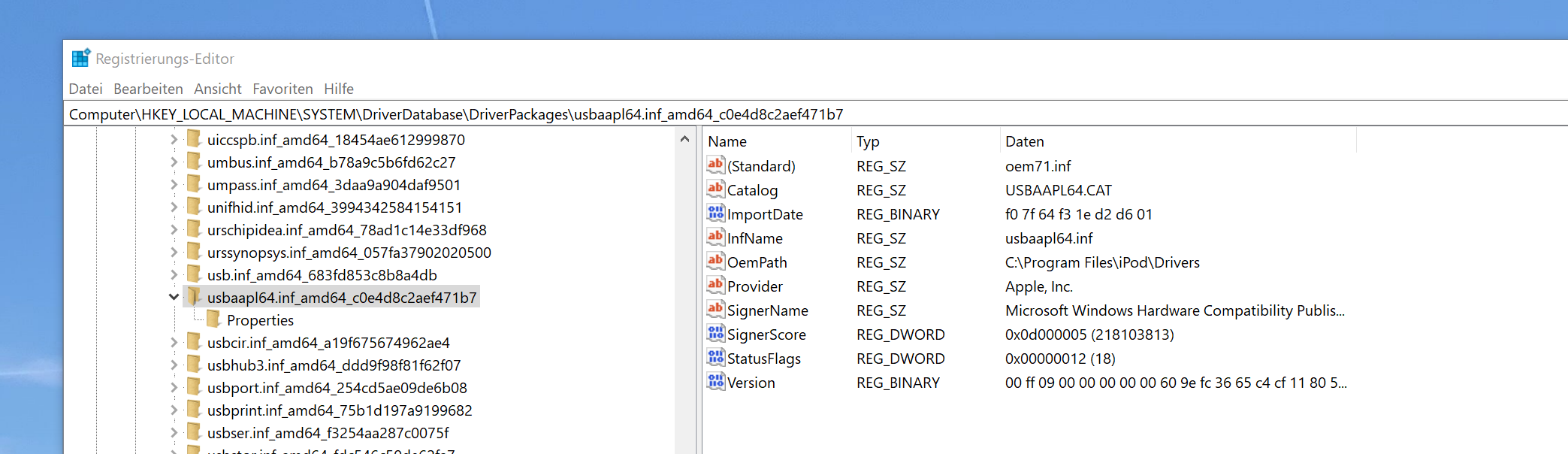Click the binary icon beside Version
Viewport: 1568px width, 454px height.
coord(715,382)
